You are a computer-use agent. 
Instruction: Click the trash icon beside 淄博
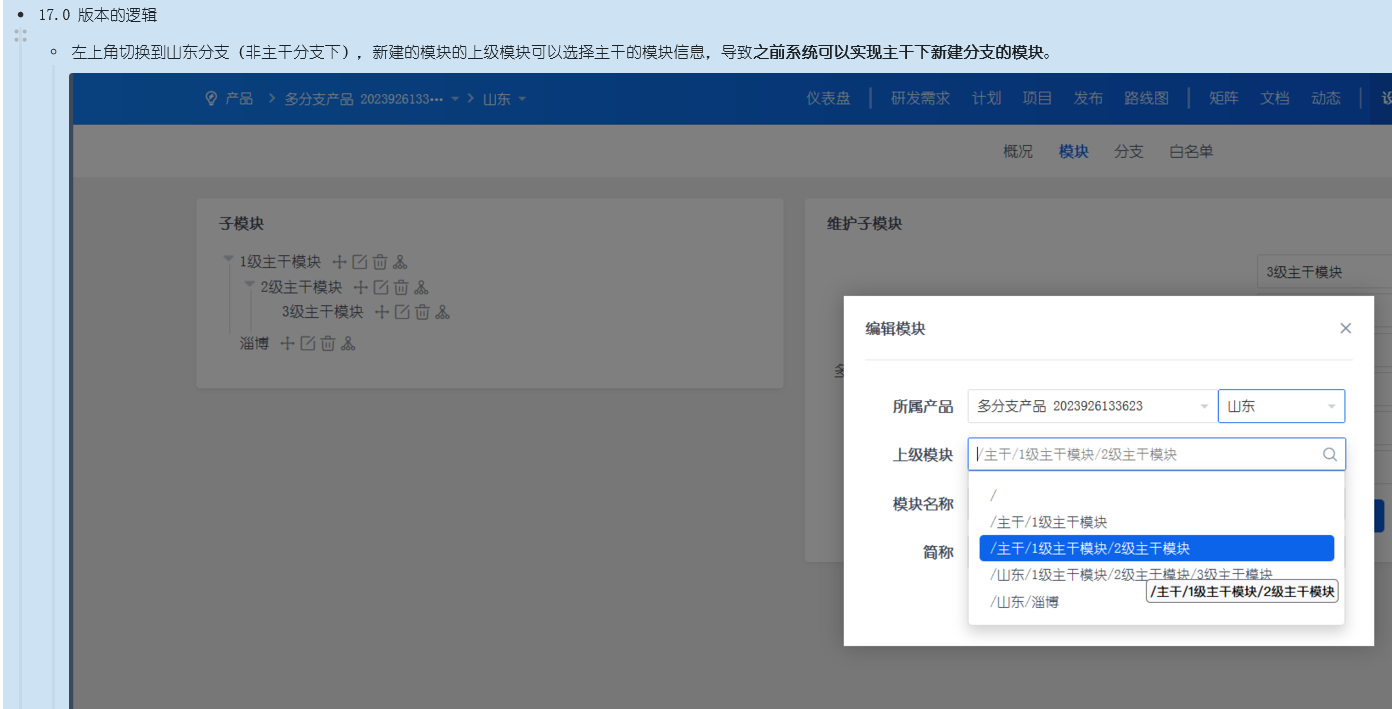click(328, 344)
